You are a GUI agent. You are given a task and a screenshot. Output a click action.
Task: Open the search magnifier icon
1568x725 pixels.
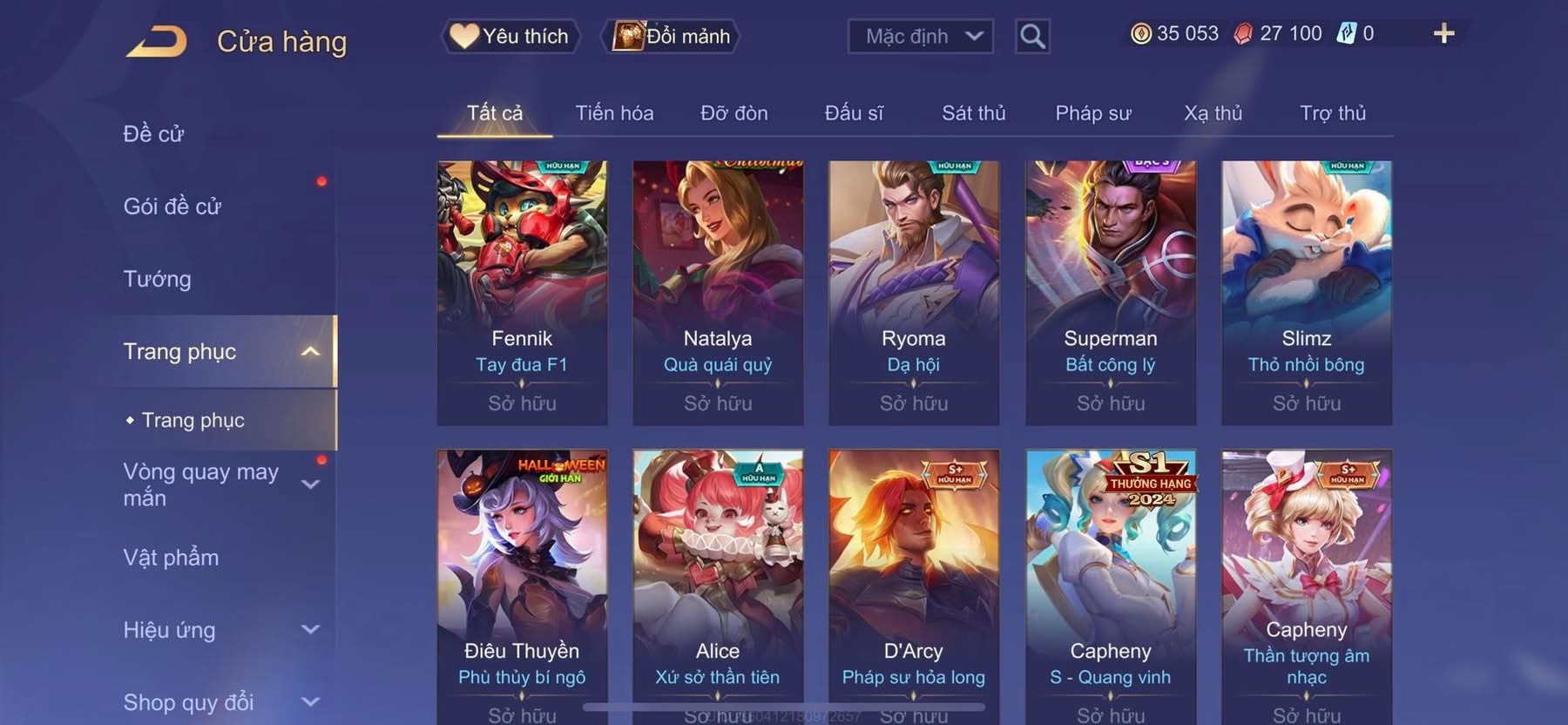tap(1032, 37)
